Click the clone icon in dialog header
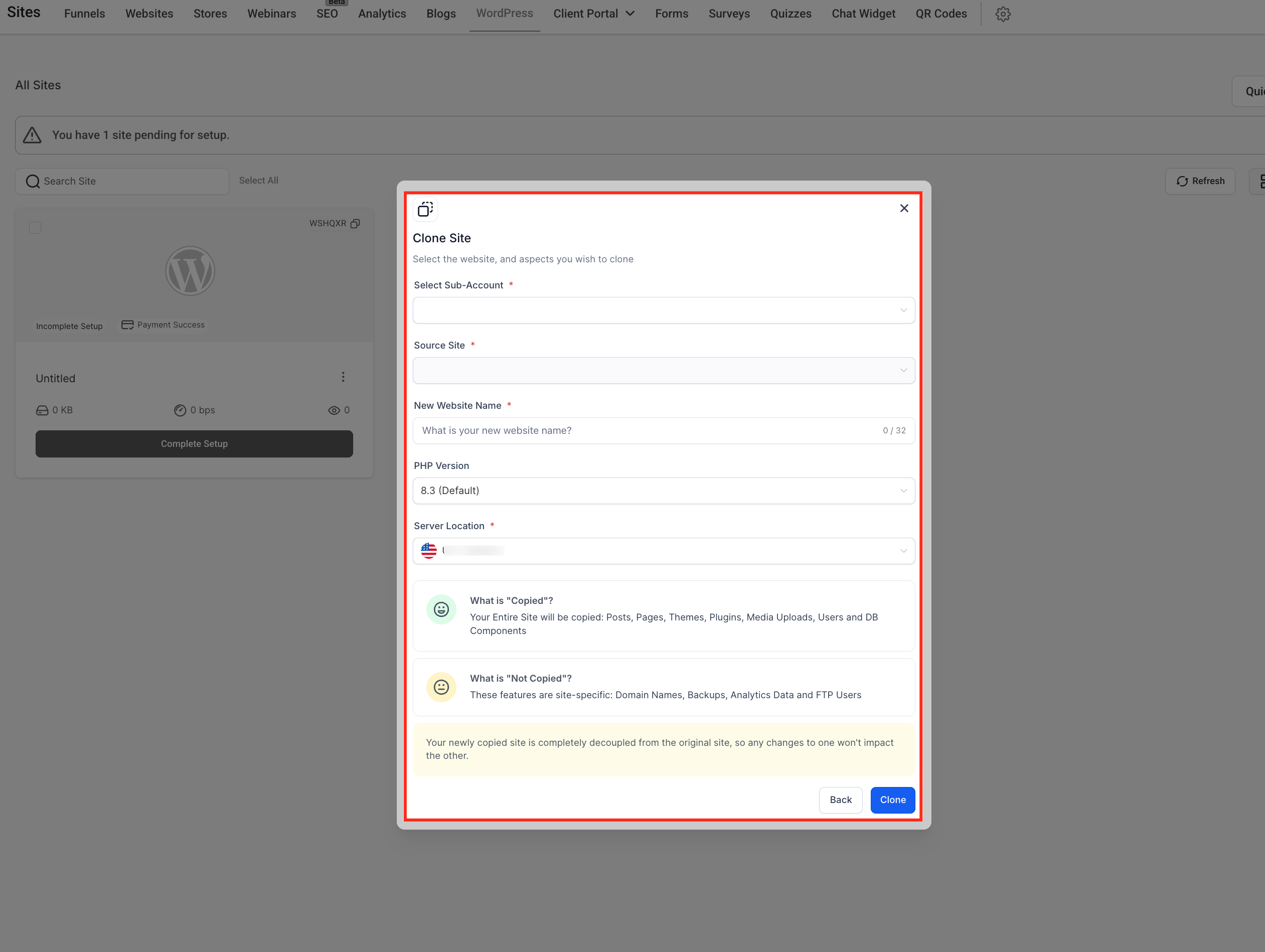The height and width of the screenshot is (952, 1265). [425, 210]
